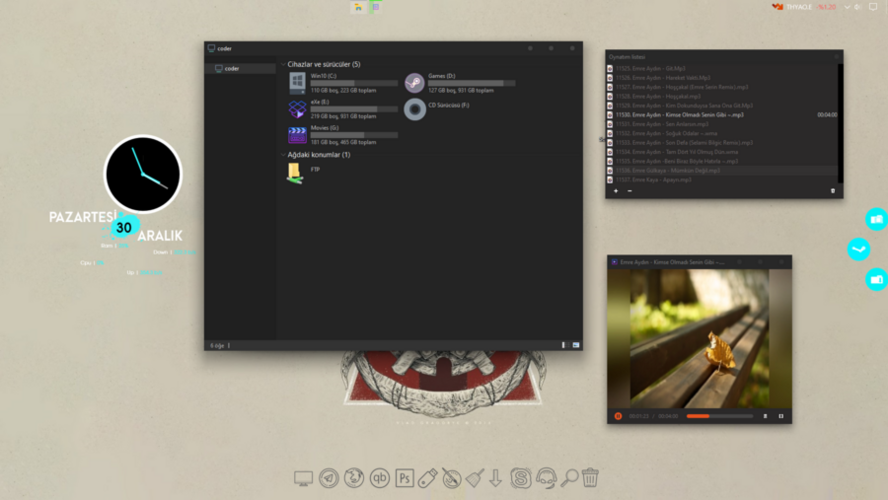
Task: Launch Telegram from the dock
Action: click(x=329, y=478)
